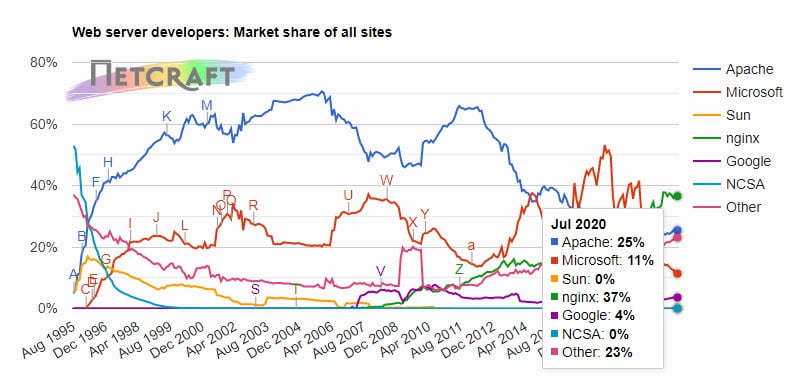The height and width of the screenshot is (380, 800).
Task: Click annotation marker R on Microsoft line
Action: [x=253, y=205]
